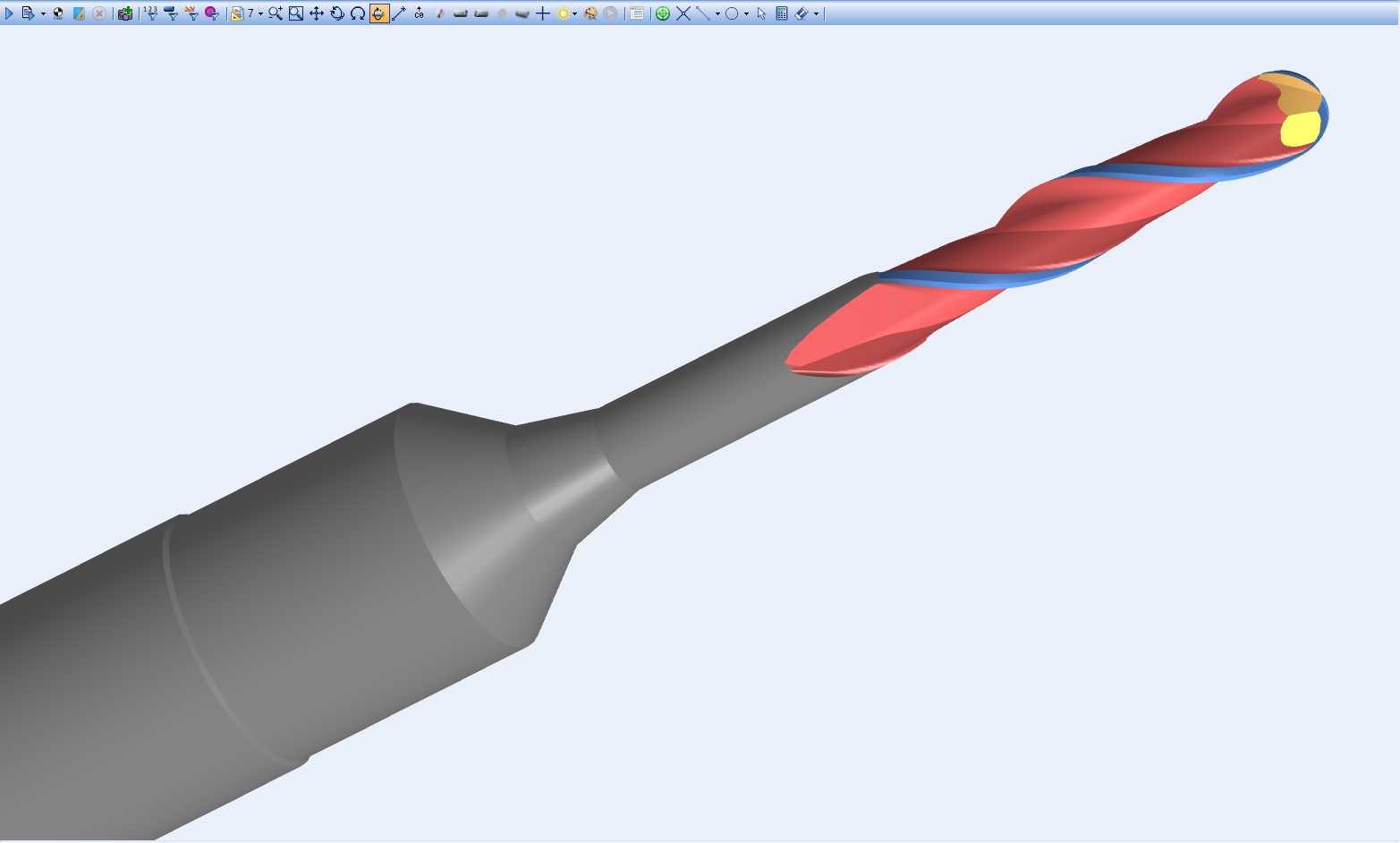The height and width of the screenshot is (843, 1400).
Task: Click the properties list window icon
Action: coord(637,13)
